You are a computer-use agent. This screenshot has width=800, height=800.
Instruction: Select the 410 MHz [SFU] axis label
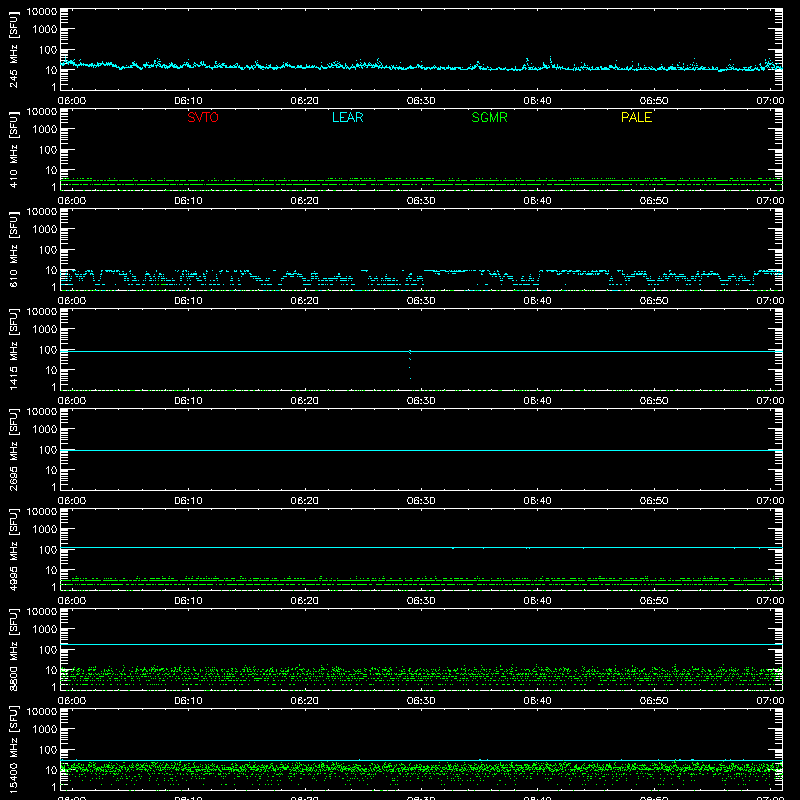point(13,149)
